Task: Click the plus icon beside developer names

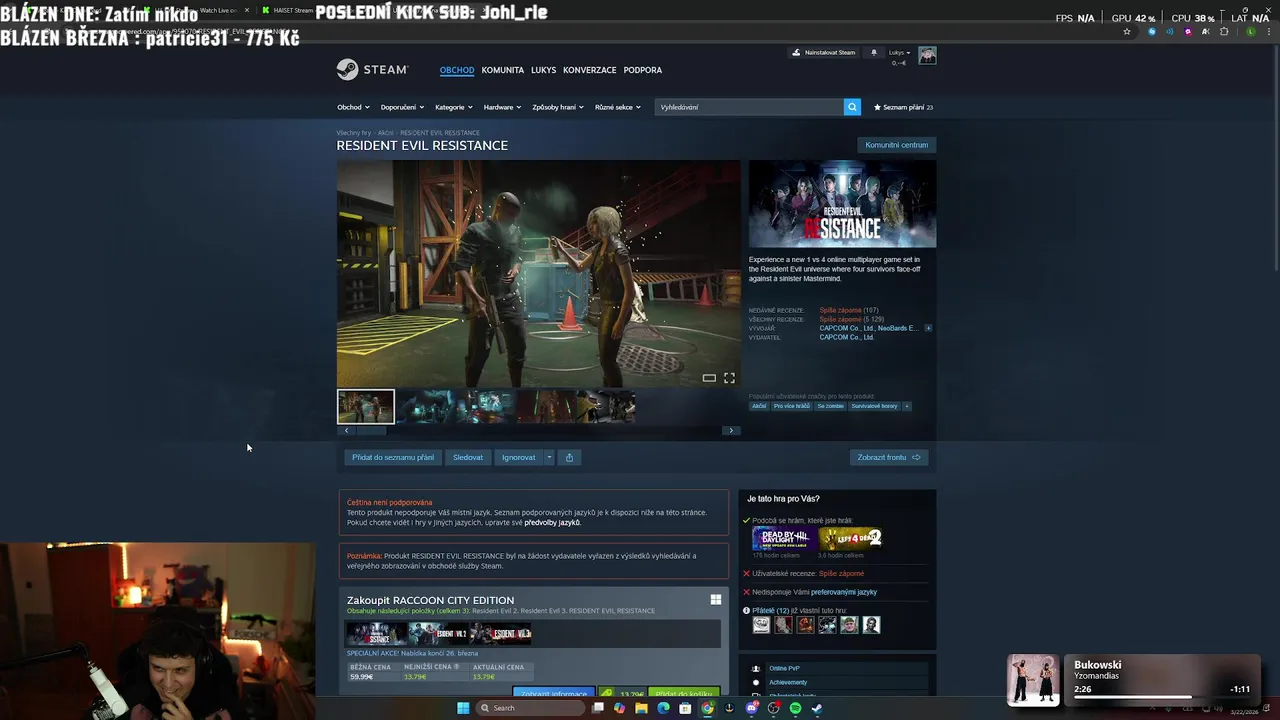Action: click(928, 328)
